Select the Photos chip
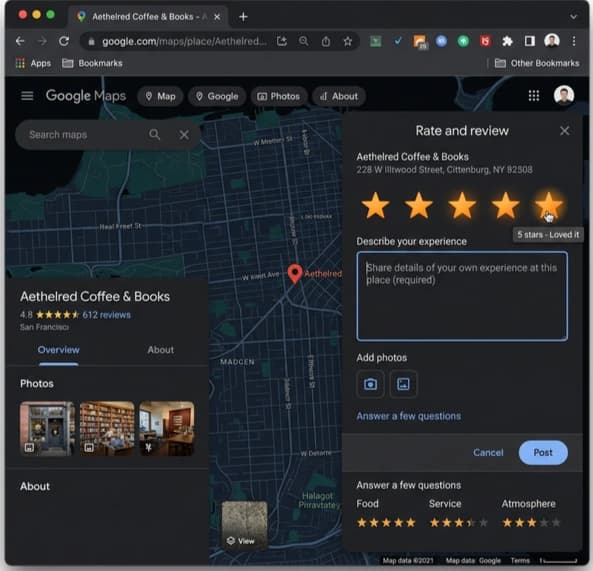Image resolution: width=593 pixels, height=571 pixels. (278, 96)
